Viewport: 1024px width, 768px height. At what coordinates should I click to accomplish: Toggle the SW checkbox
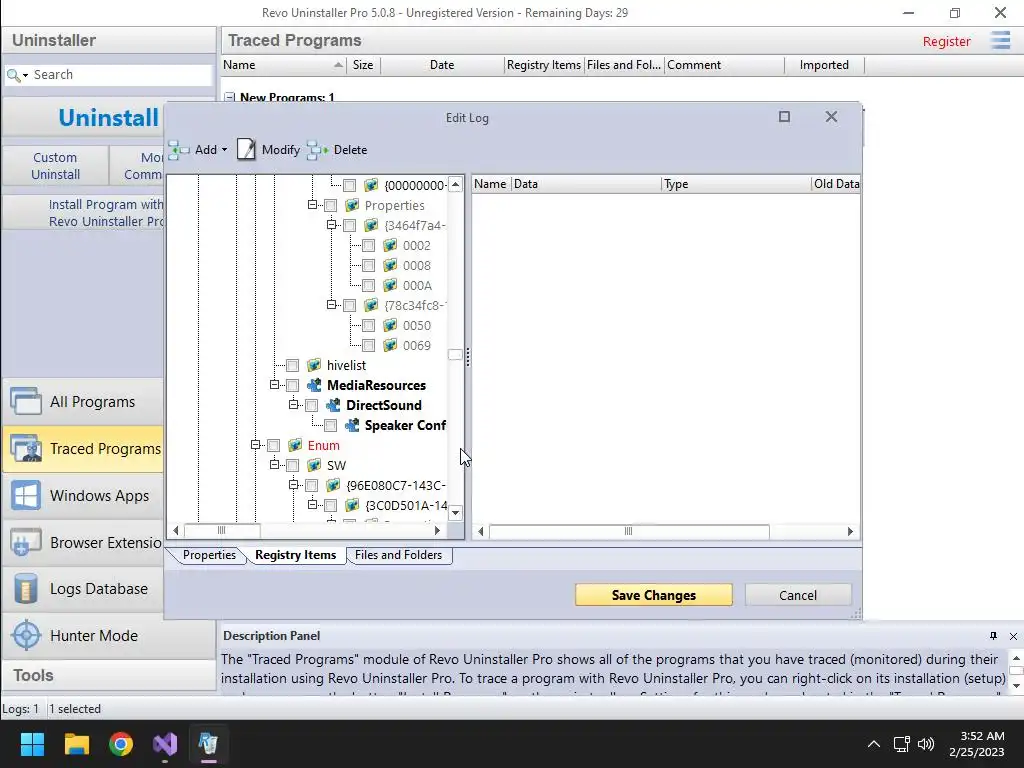pyautogui.click(x=293, y=466)
